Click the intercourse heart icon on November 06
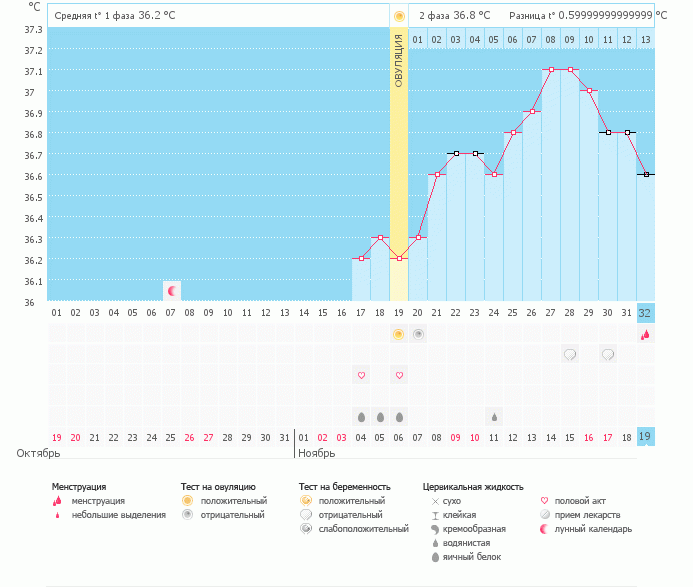The height and width of the screenshot is (587, 693). (399, 375)
